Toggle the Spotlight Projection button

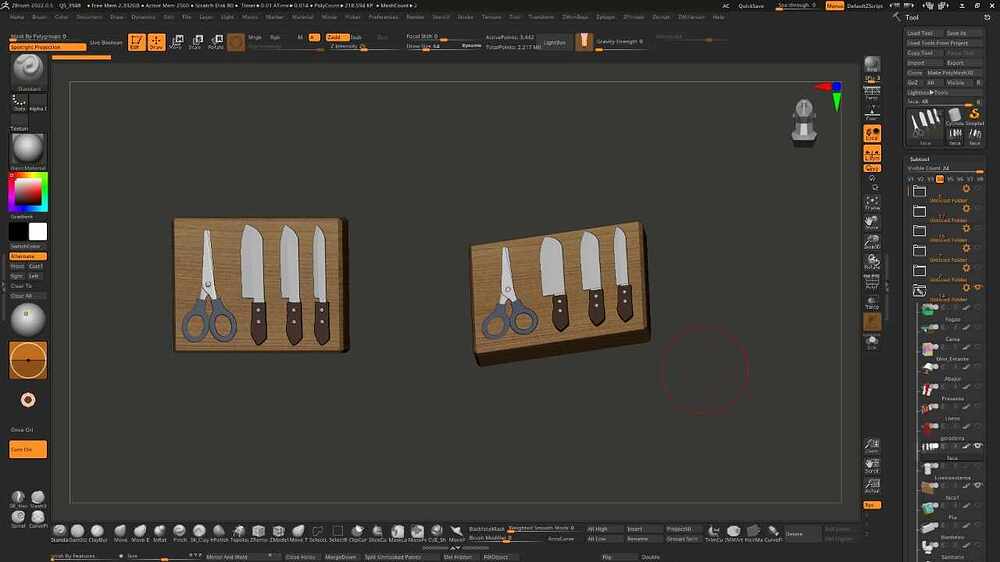click(47, 47)
